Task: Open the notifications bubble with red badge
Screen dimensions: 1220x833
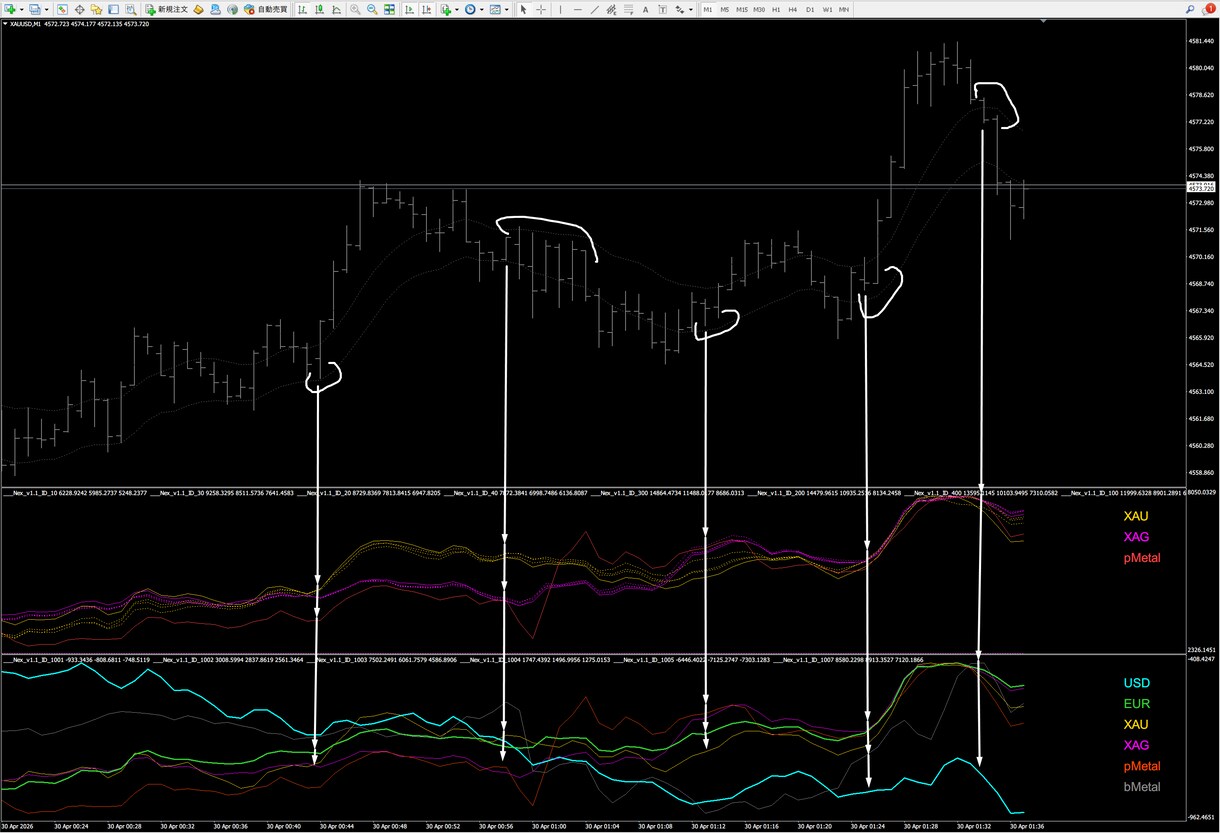Action: point(1208,9)
